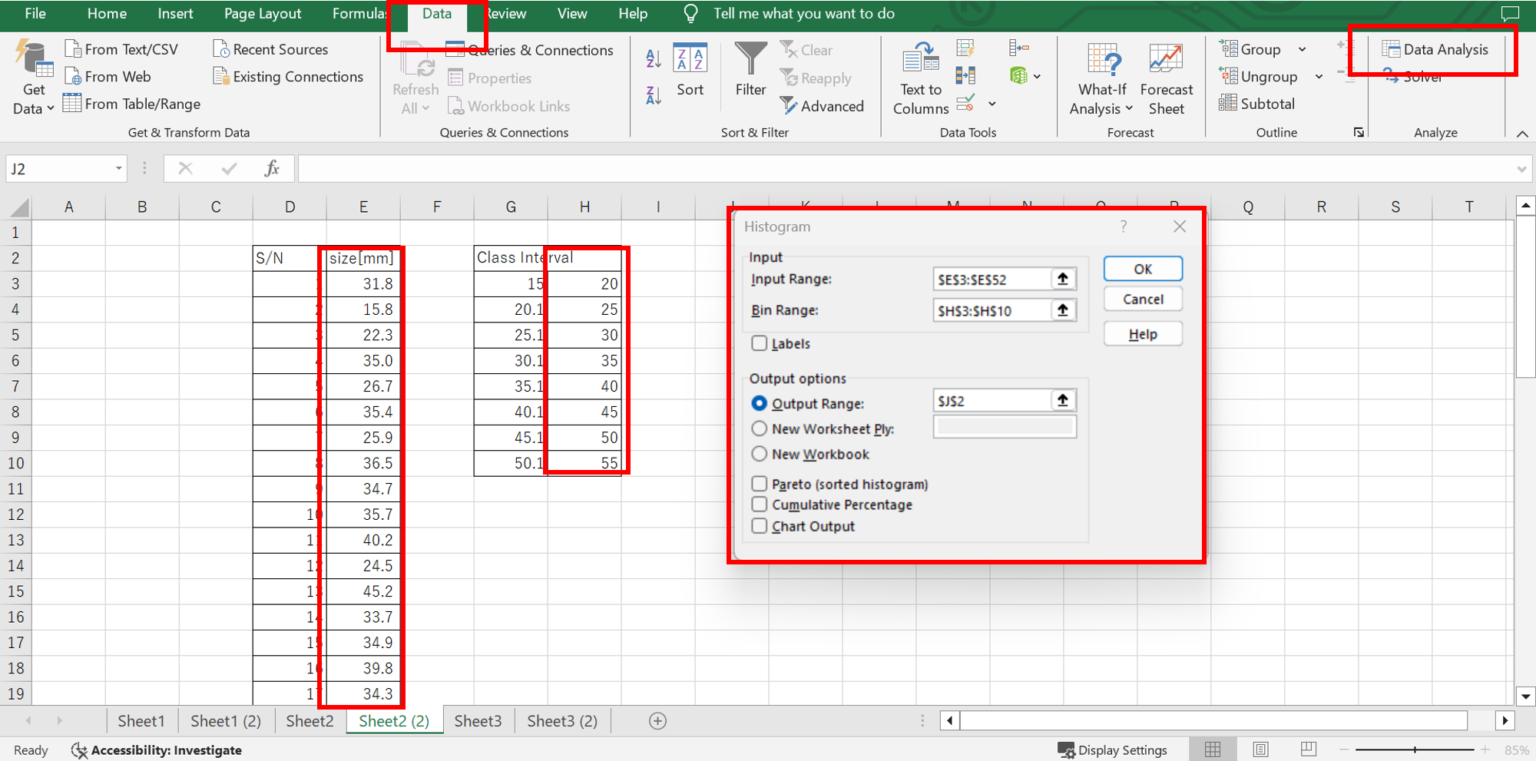Select New Worksheet Ply radio button
Viewport: 1536px width, 761px height.
pyautogui.click(x=759, y=429)
